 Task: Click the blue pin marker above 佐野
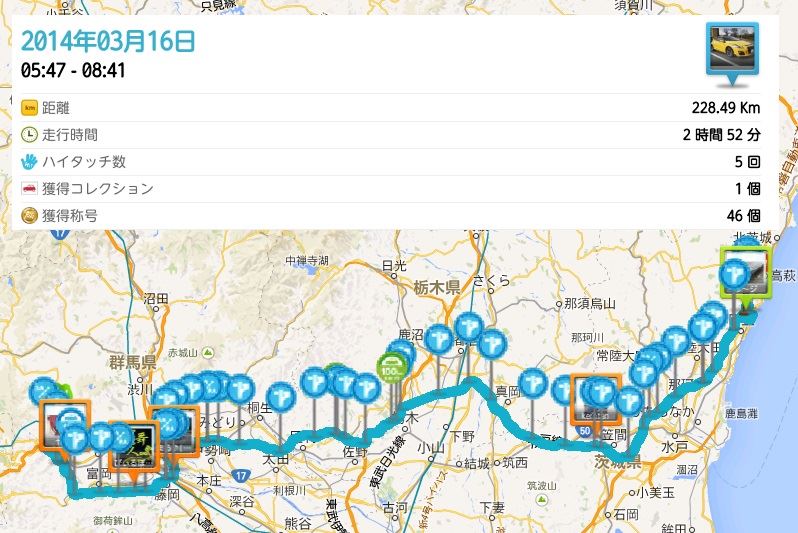(365, 388)
